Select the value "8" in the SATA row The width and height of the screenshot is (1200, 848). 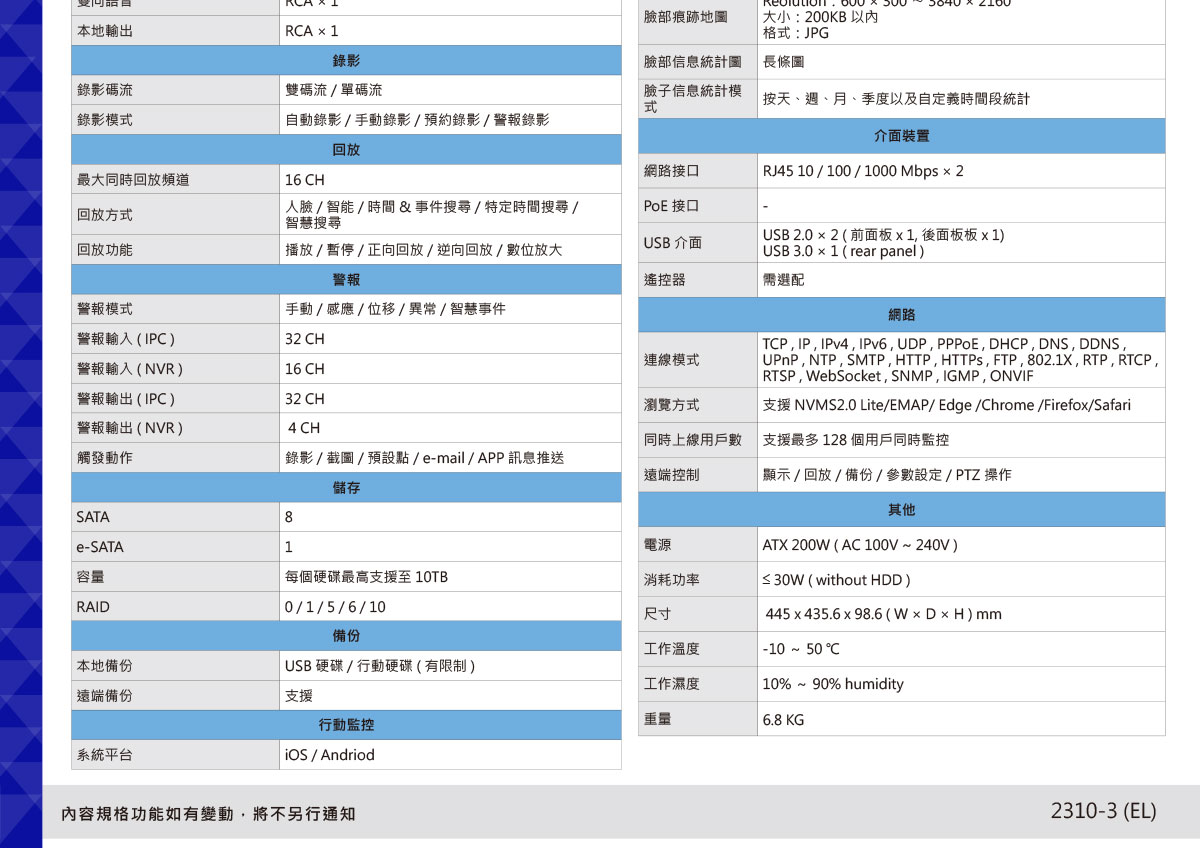(289, 517)
